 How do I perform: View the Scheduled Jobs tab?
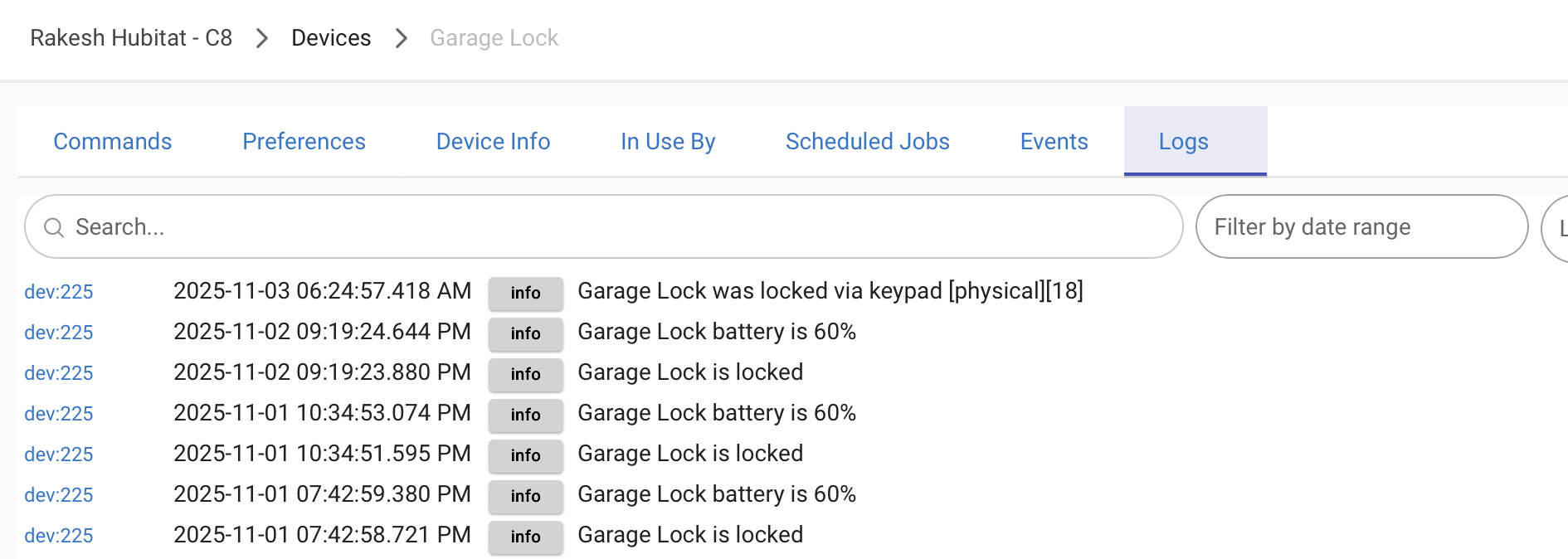(867, 142)
